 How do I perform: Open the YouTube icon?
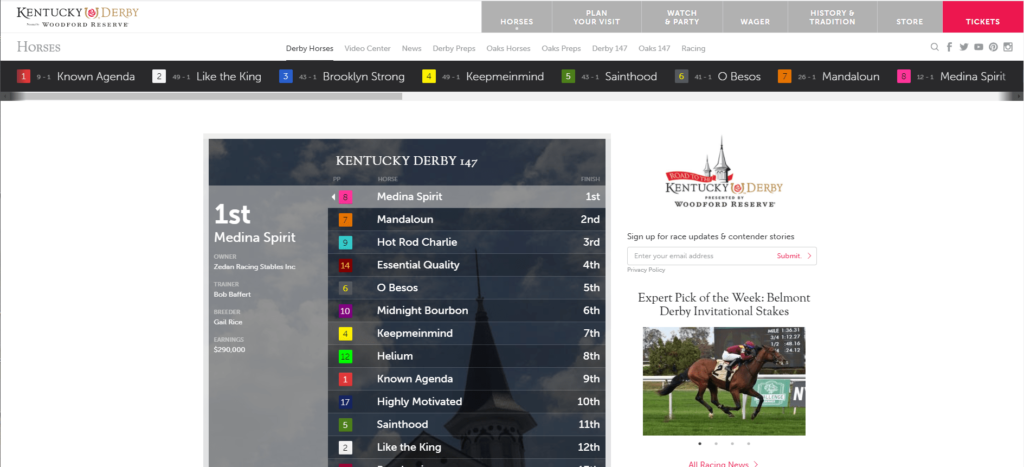(978, 47)
